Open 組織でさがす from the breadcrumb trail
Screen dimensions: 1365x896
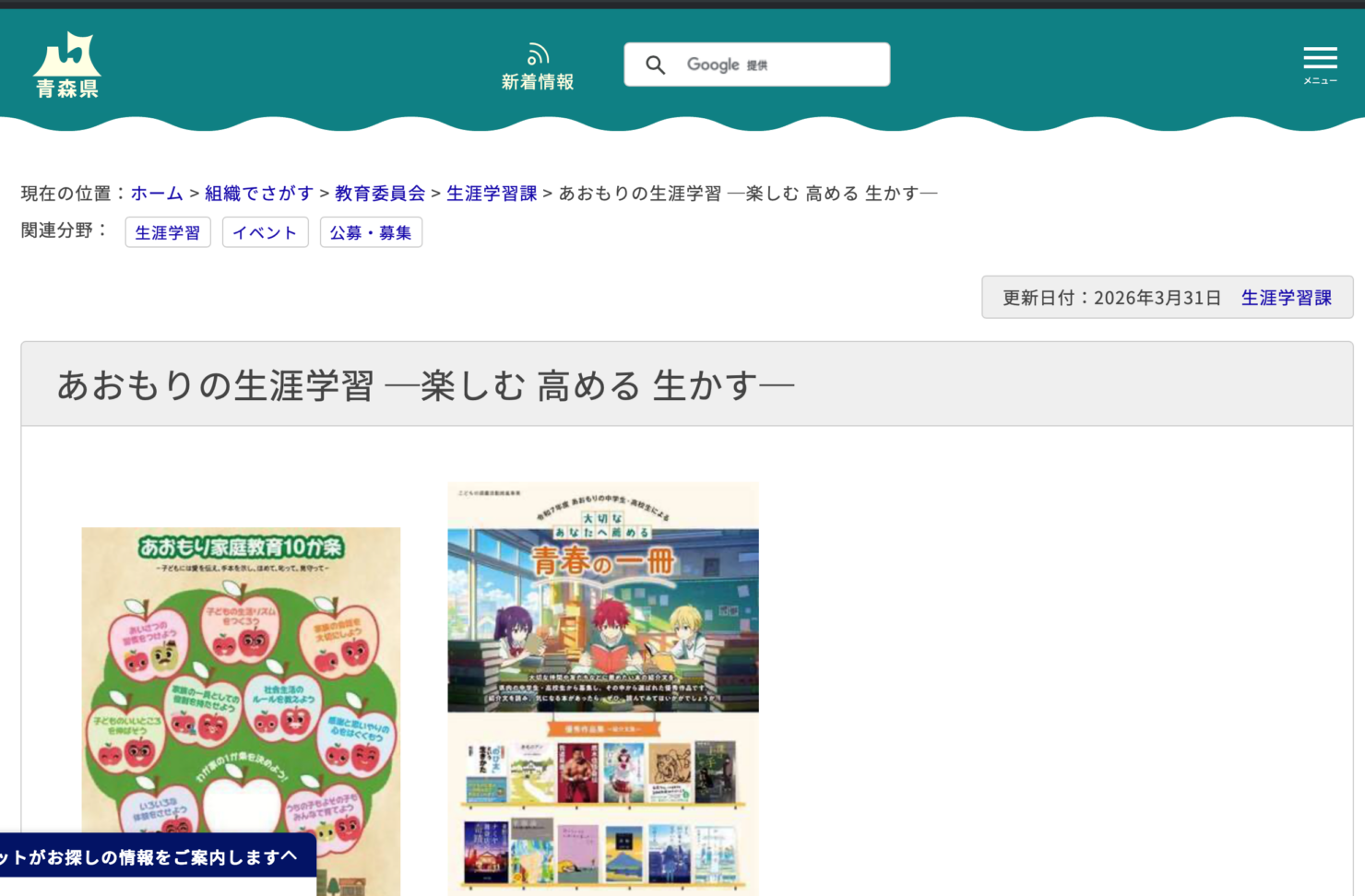coord(259,193)
